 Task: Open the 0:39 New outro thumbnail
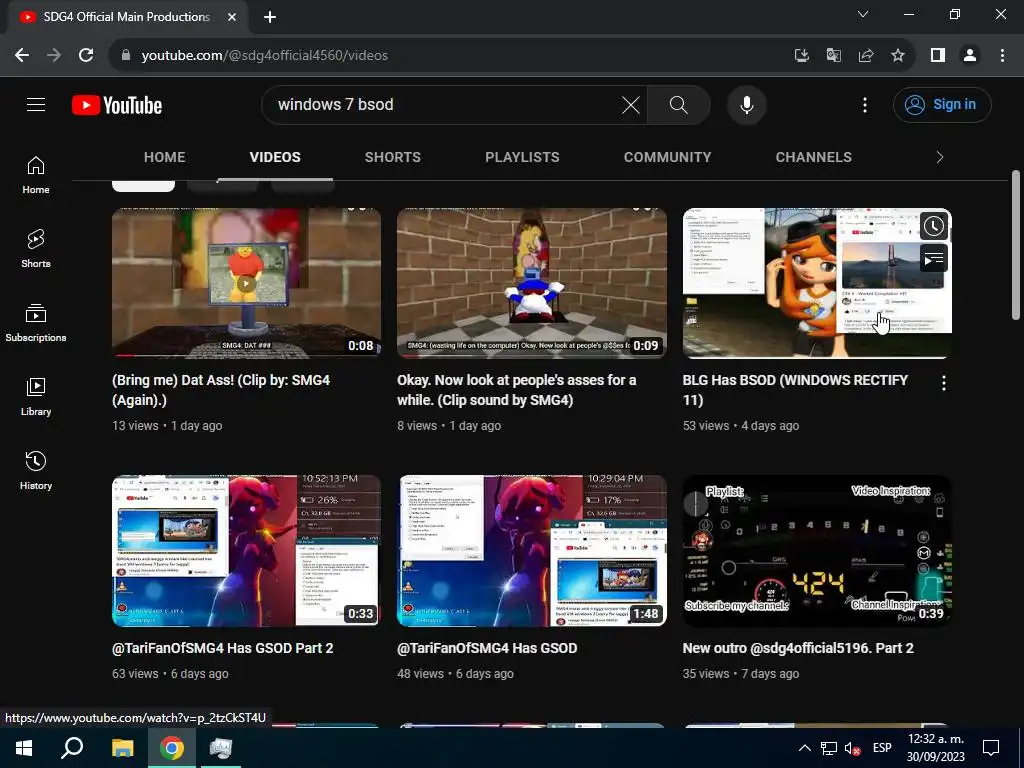tap(817, 551)
